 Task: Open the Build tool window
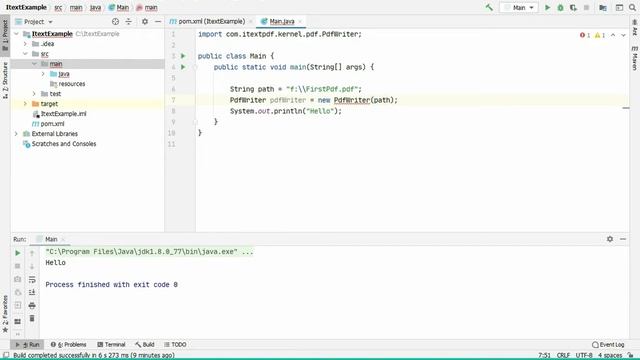pos(145,344)
